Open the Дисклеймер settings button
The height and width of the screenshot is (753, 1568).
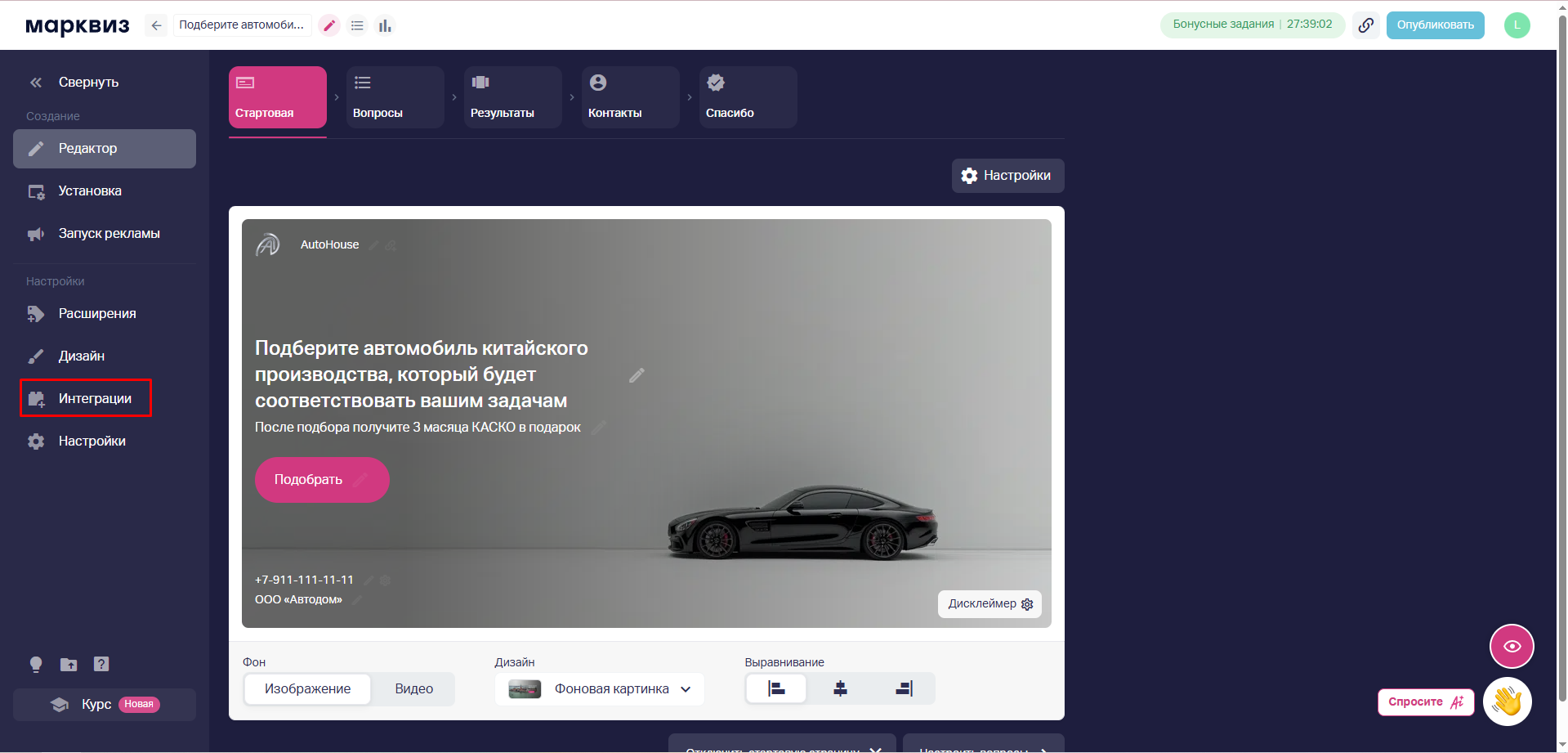tap(989, 604)
